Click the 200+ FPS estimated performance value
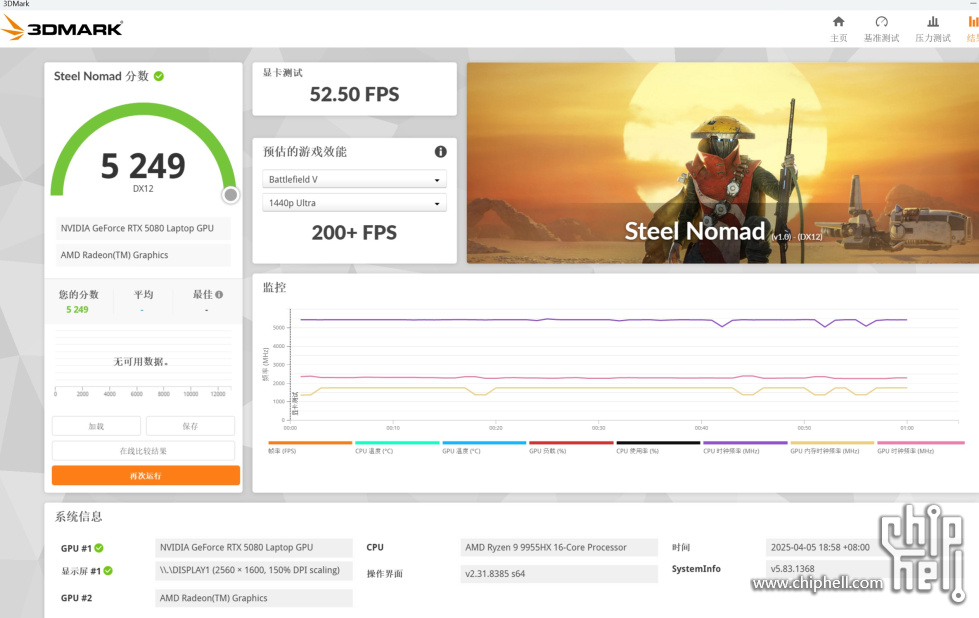The height and width of the screenshot is (618, 979). 354,233
